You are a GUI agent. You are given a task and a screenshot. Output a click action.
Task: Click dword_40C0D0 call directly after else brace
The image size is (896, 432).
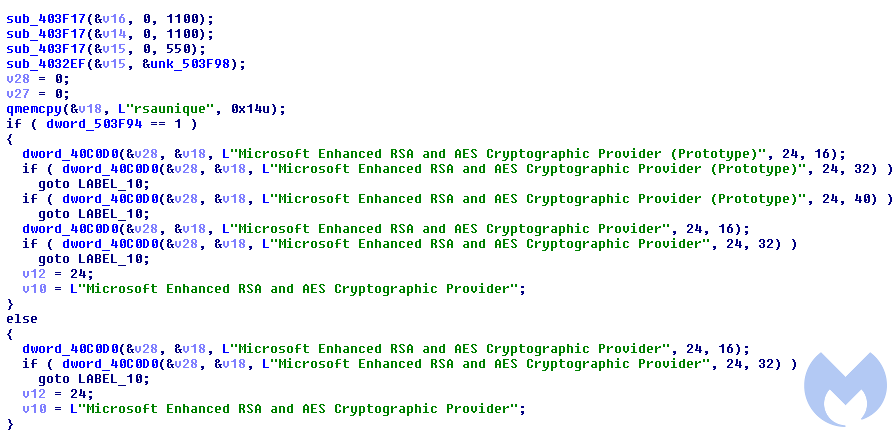click(x=386, y=349)
